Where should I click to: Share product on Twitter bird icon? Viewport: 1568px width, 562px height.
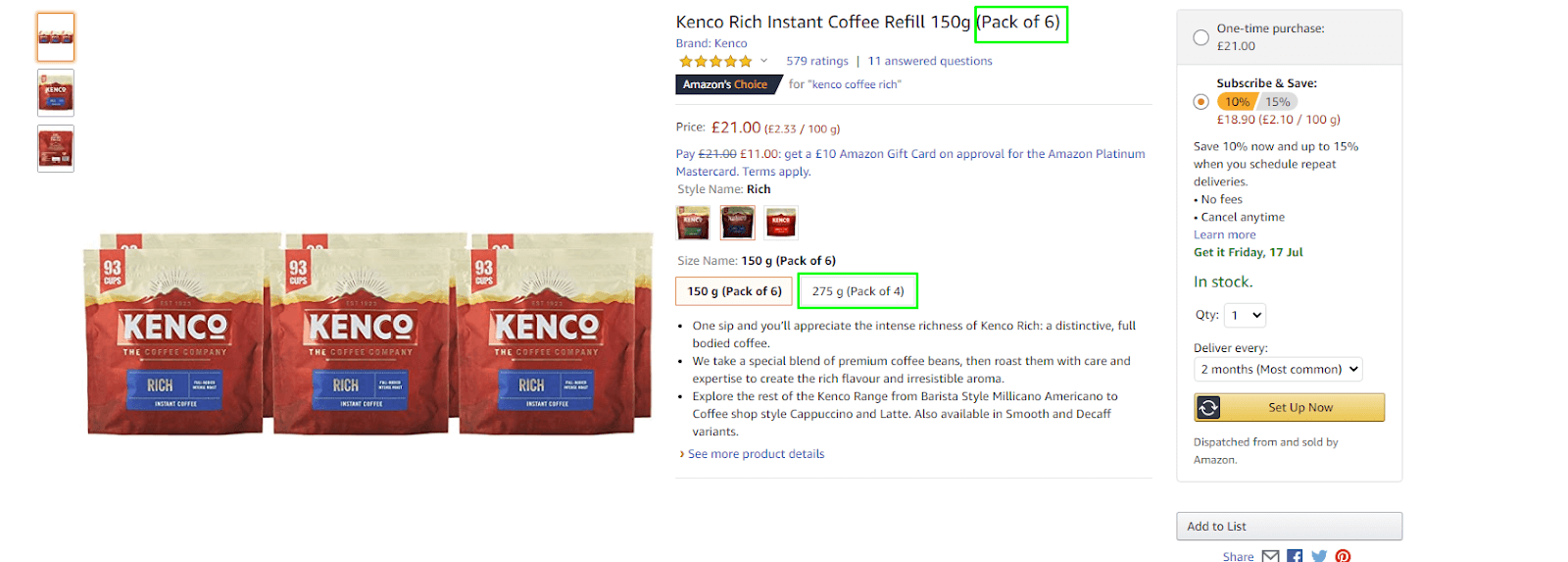pyautogui.click(x=1319, y=556)
